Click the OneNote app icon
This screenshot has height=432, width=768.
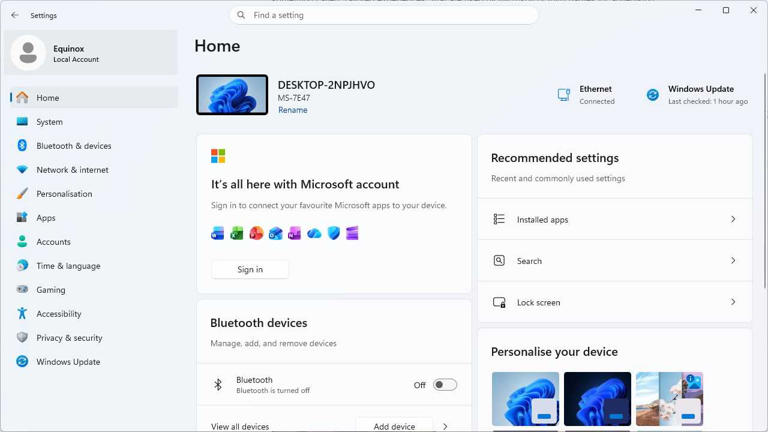pos(294,234)
